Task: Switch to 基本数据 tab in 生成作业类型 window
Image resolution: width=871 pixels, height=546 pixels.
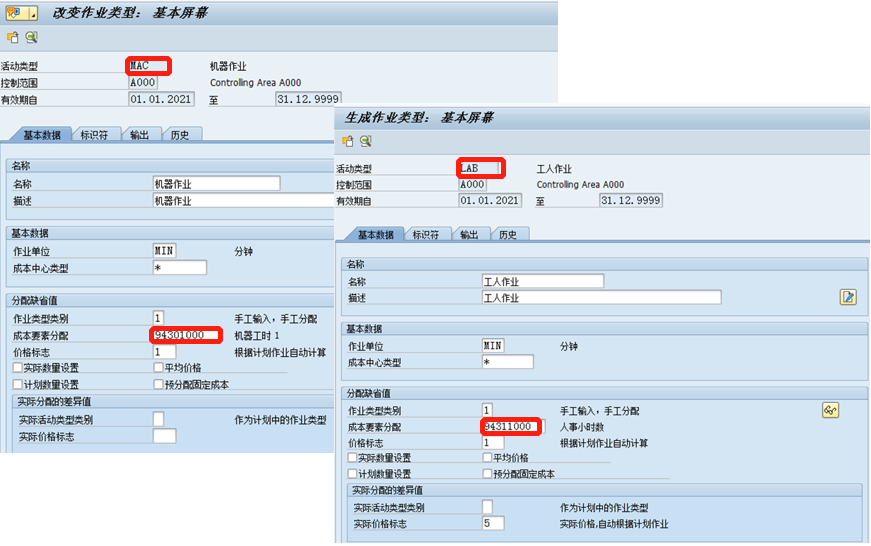Action: coord(376,234)
